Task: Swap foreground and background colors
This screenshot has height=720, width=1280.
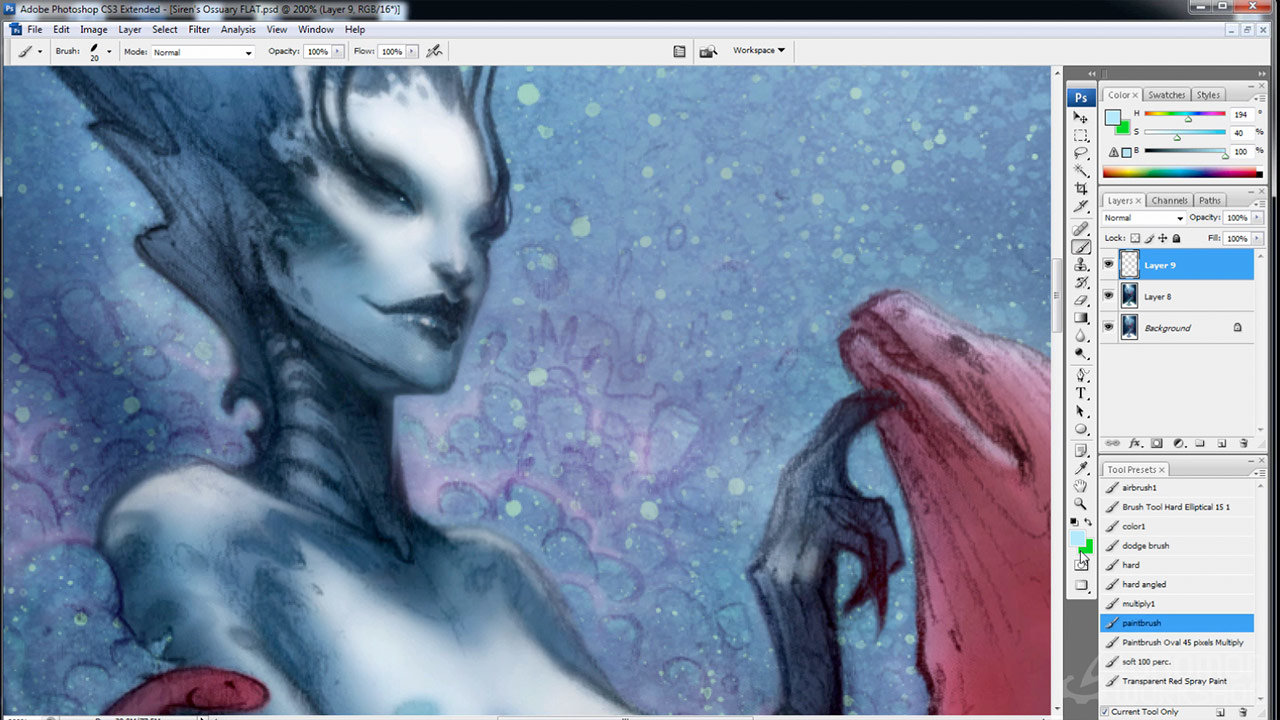Action: [1088, 522]
